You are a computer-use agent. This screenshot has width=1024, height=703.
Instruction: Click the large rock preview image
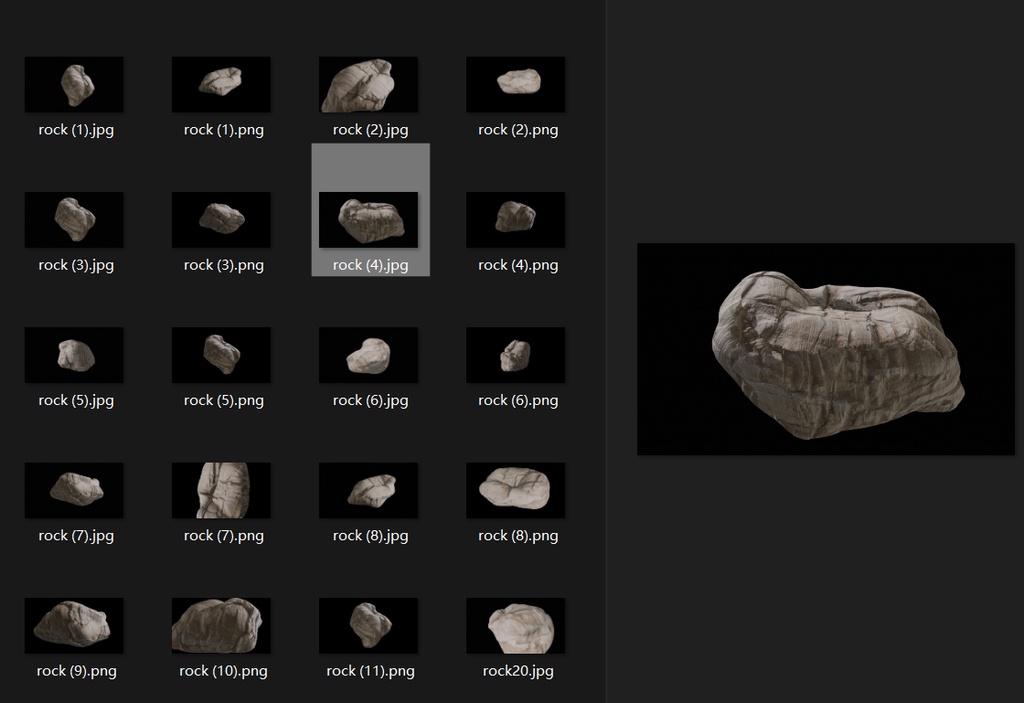(825, 349)
